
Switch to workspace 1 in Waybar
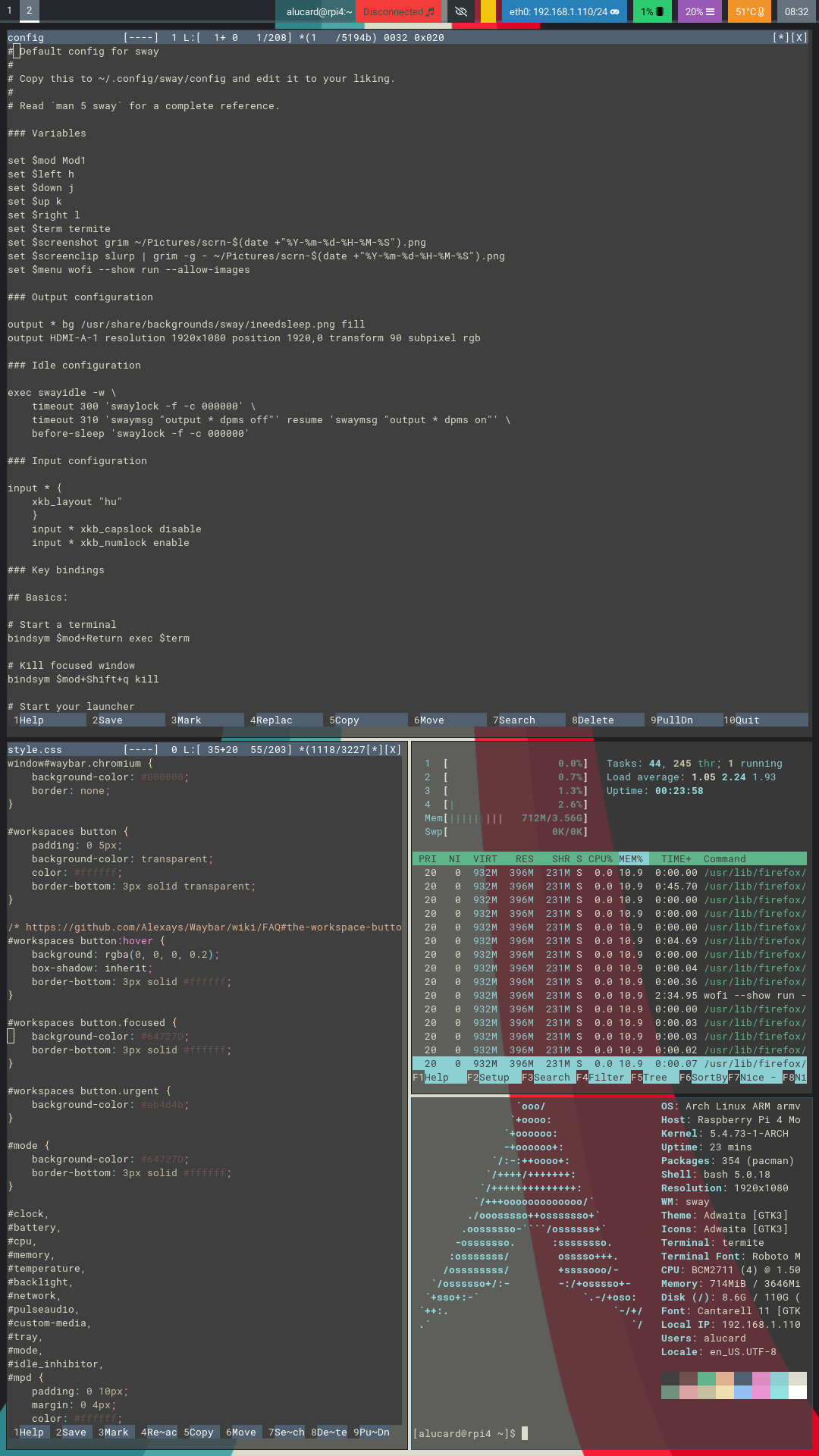pos(9,11)
